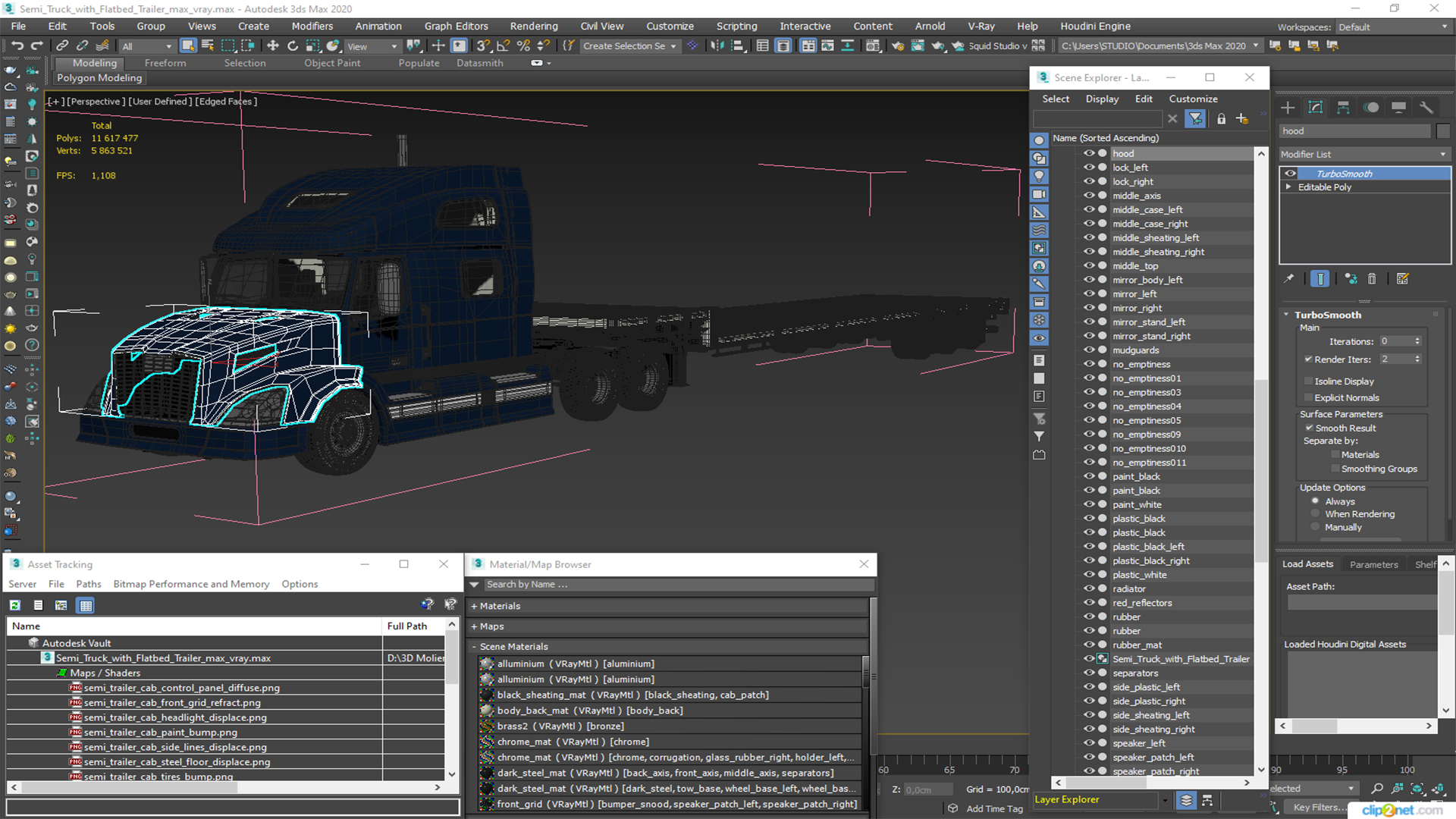Activate the Select Object tool
This screenshot has height=819, width=1456.
pyautogui.click(x=188, y=45)
